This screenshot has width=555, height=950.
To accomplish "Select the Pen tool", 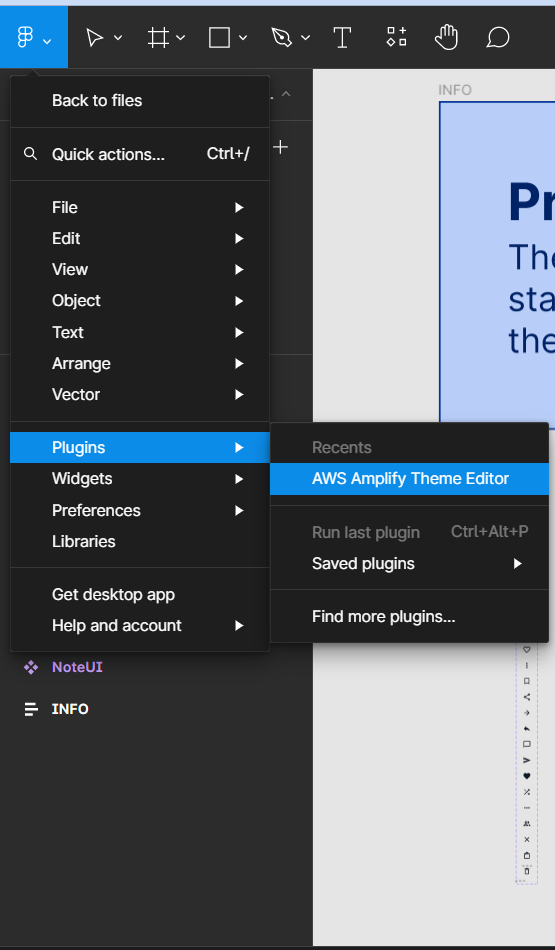I will coord(282,38).
